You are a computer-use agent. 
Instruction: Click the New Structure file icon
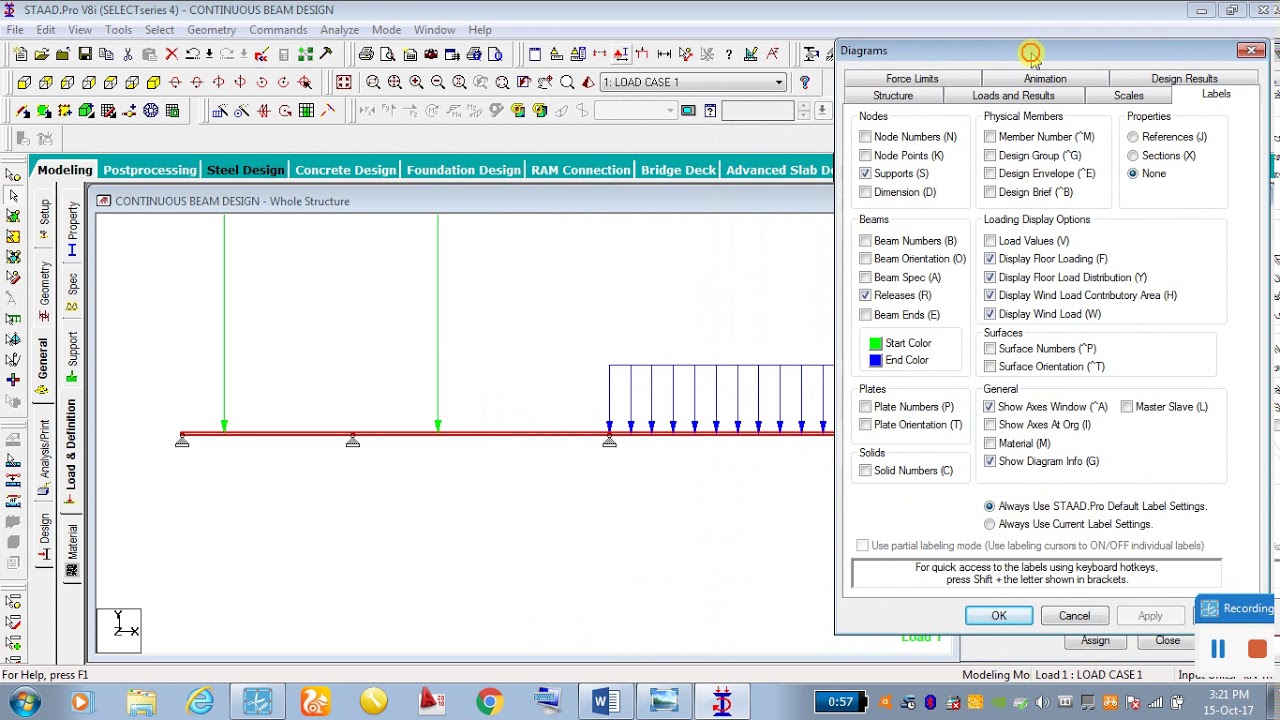click(x=20, y=54)
